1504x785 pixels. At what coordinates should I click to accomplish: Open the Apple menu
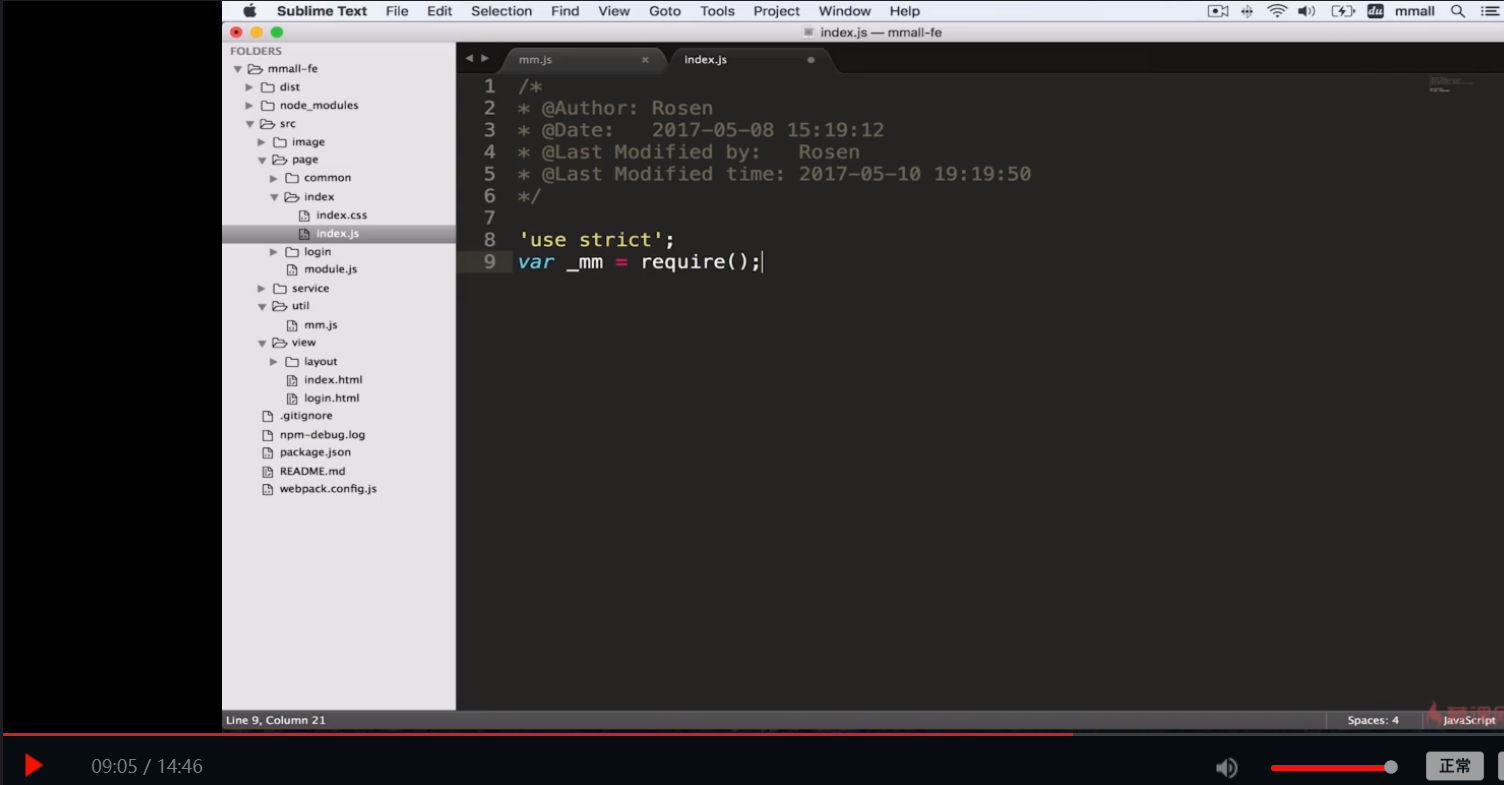click(250, 11)
